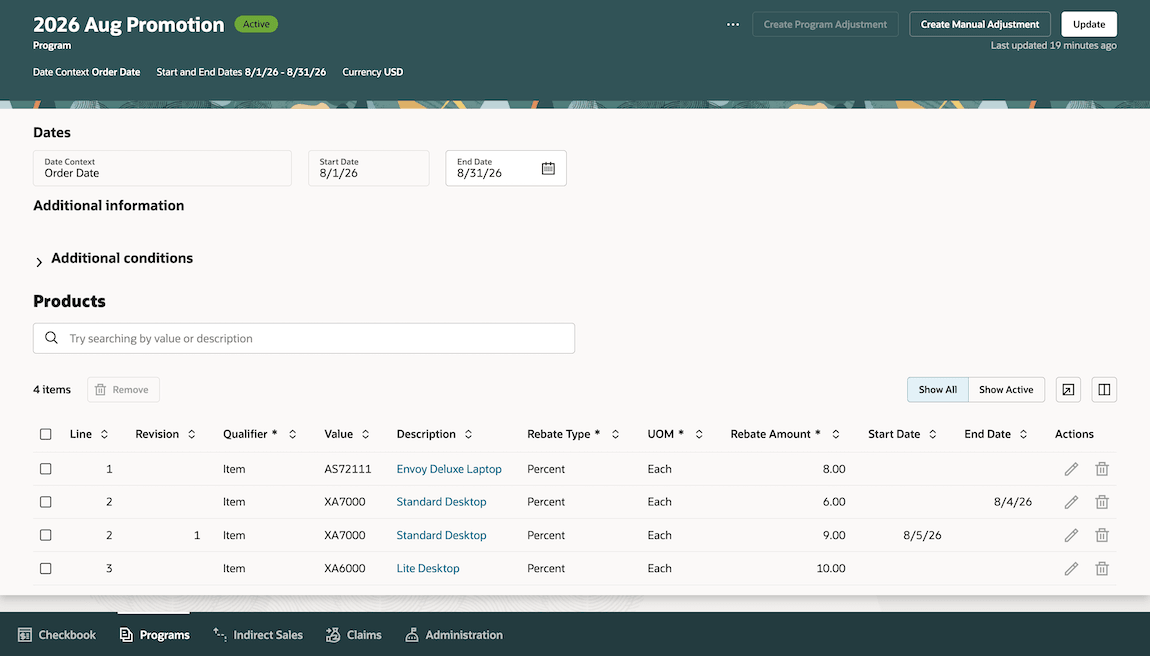Edit the Lite Desktop row
Viewport: 1150px width, 656px height.
point(1071,568)
